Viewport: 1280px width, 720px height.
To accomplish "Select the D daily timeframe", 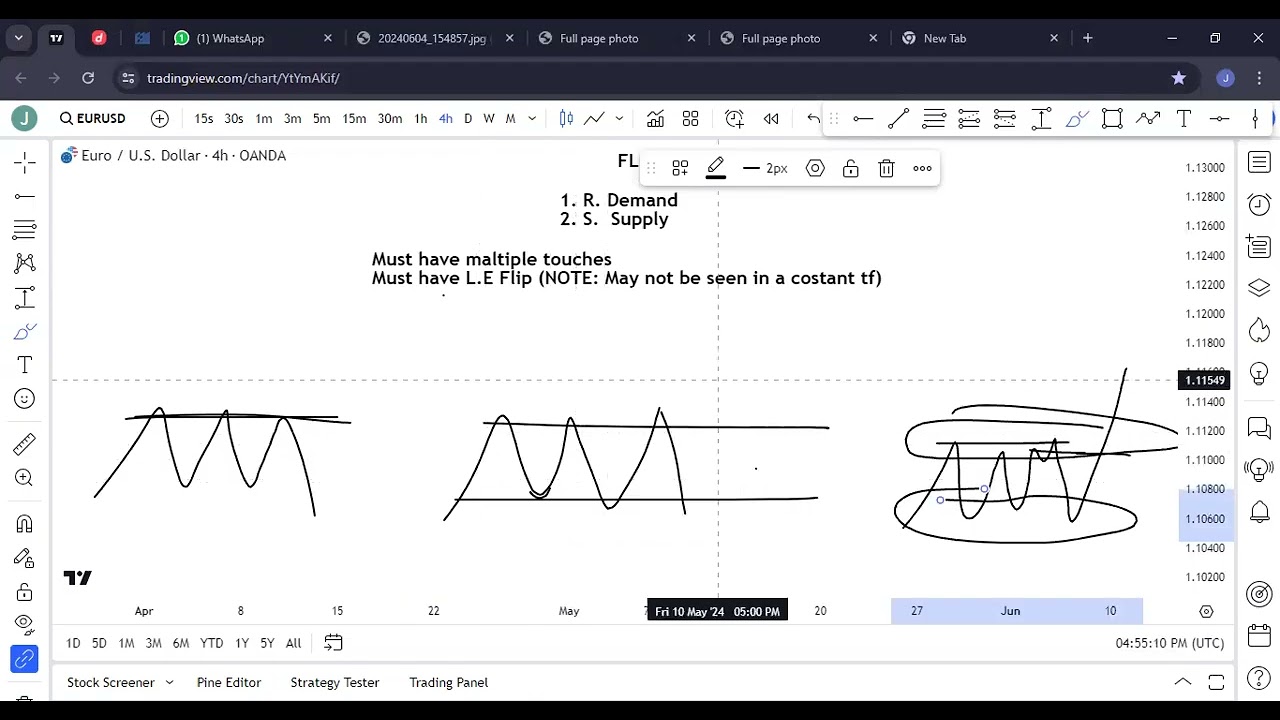I will [x=468, y=118].
